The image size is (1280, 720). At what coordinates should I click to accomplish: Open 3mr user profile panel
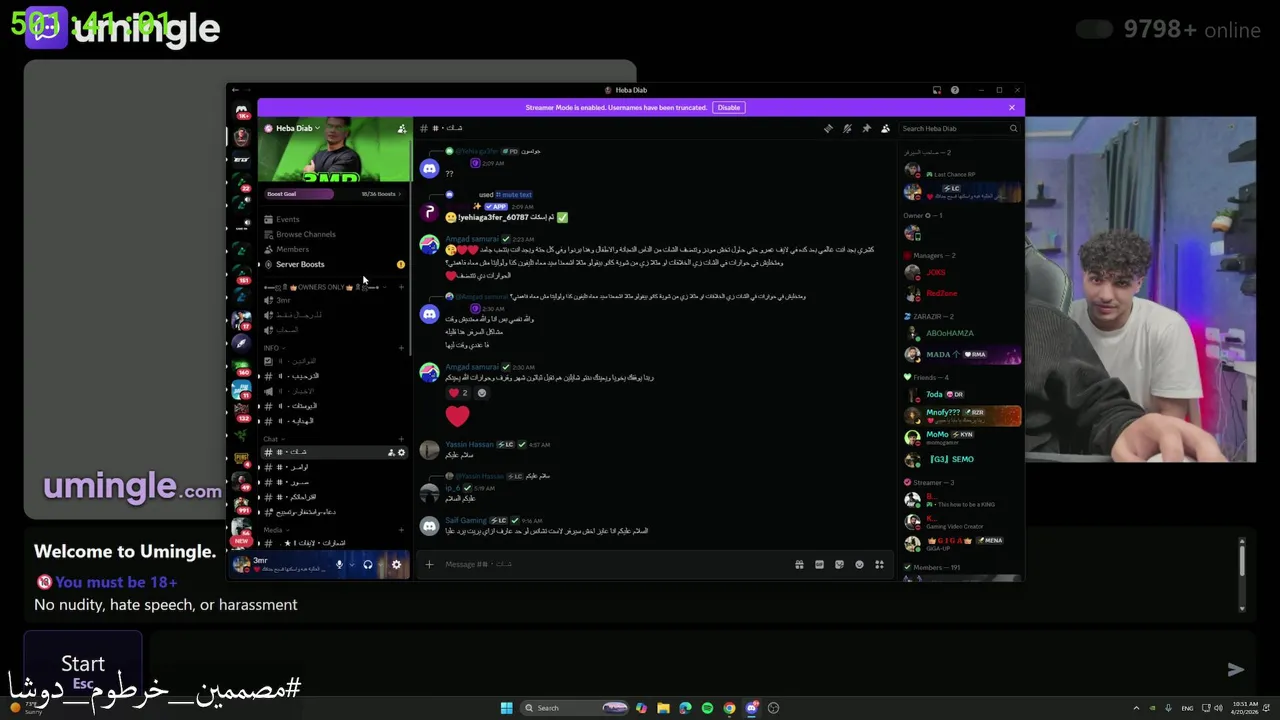tap(280, 565)
